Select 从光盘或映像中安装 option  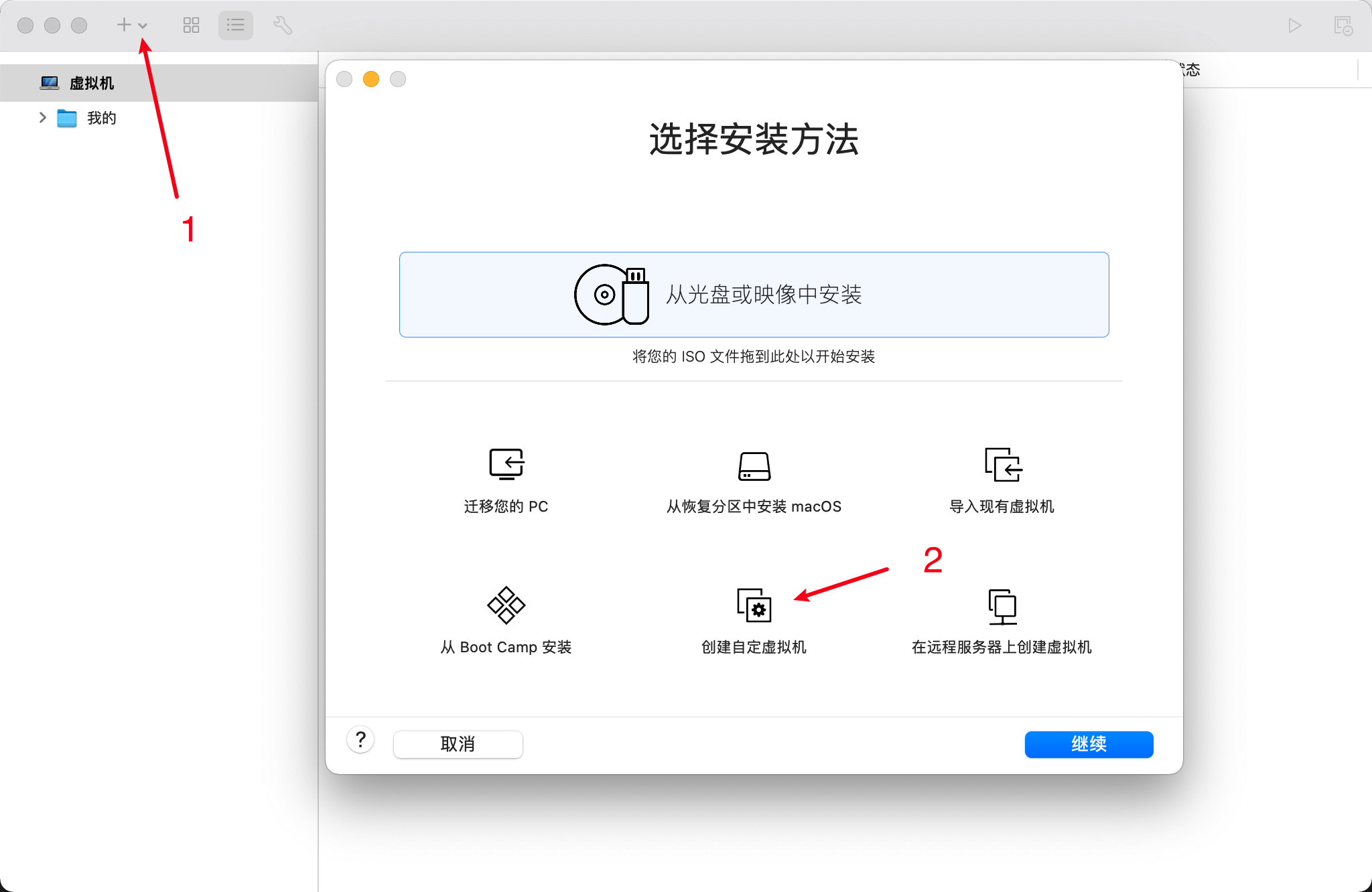[754, 294]
